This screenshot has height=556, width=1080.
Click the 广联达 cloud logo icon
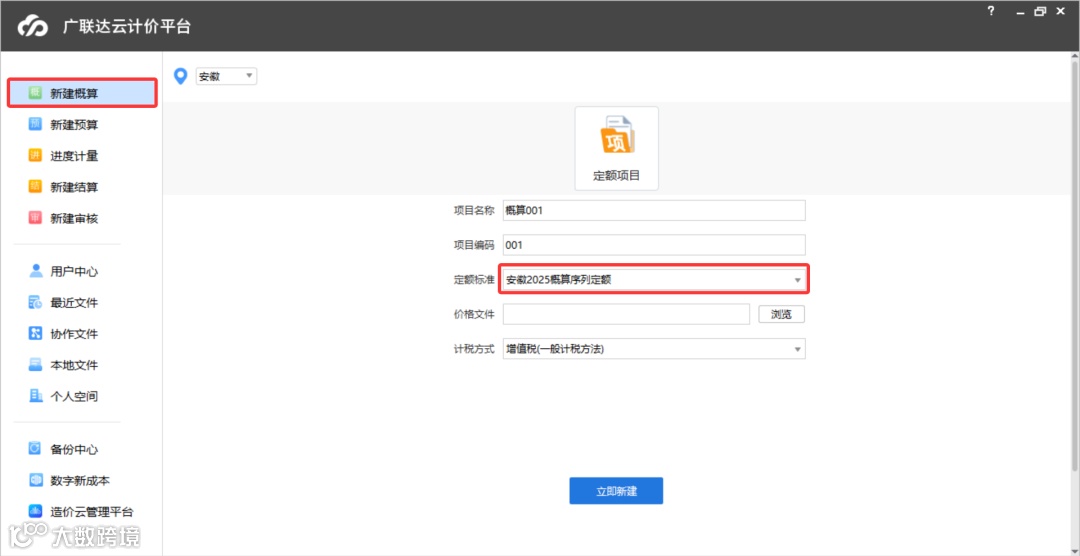tap(32, 26)
